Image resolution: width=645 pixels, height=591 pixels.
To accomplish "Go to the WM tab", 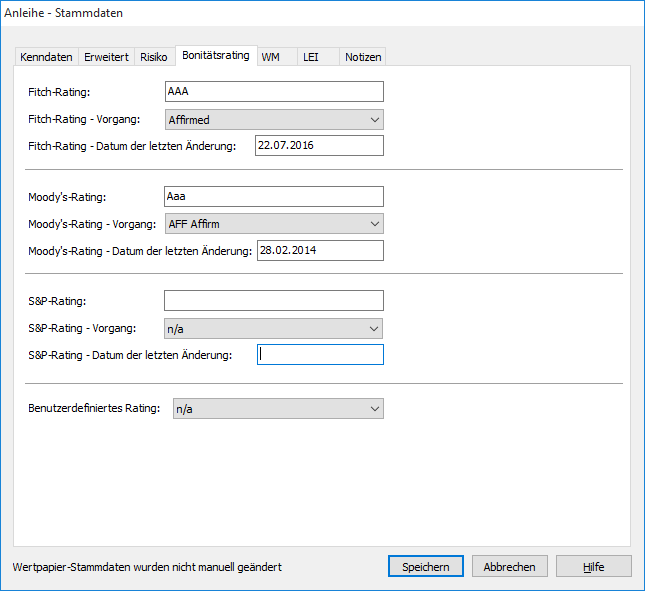I will pyautogui.click(x=271, y=57).
